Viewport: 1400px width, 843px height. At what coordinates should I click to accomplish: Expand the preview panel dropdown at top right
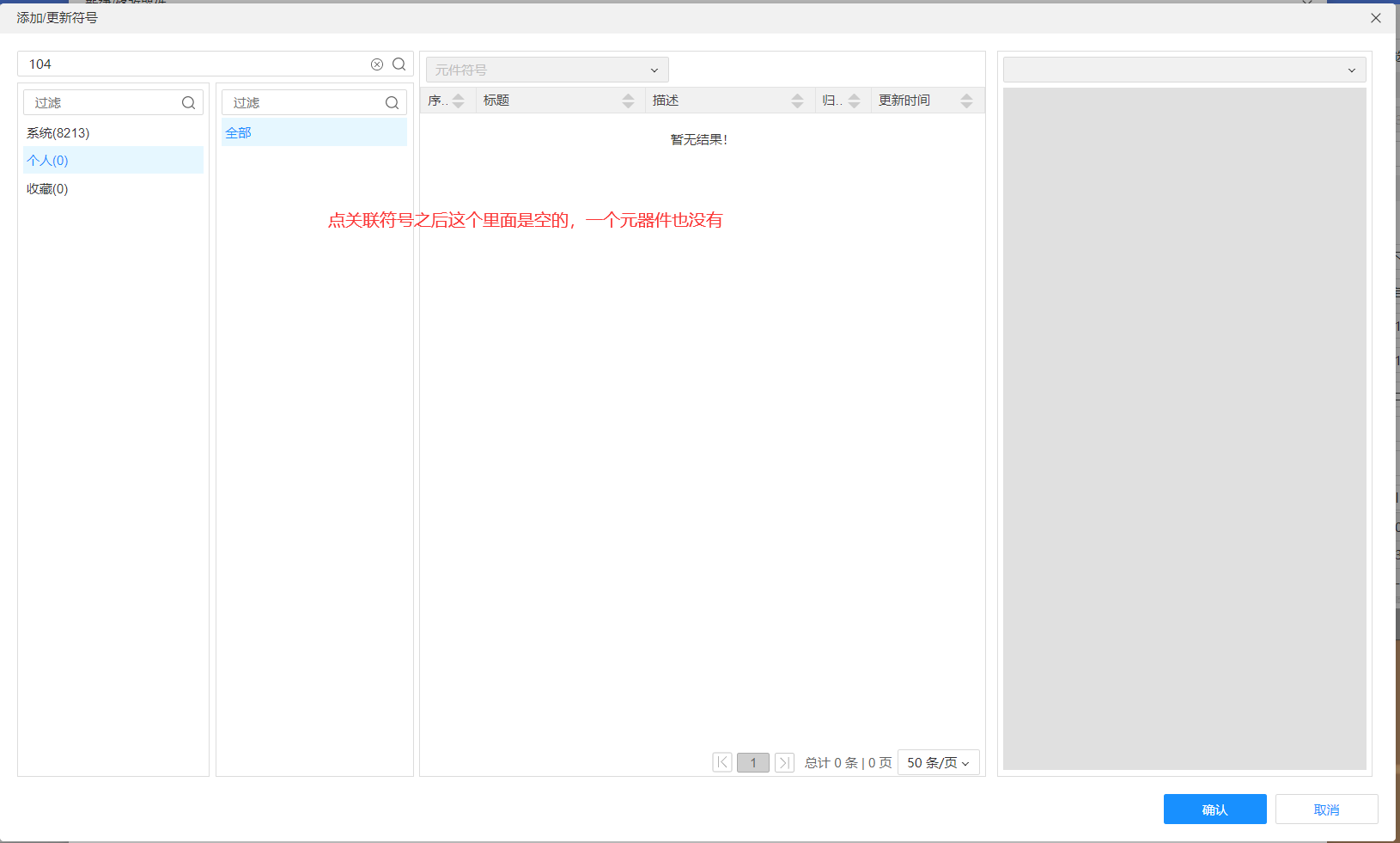tap(1184, 70)
